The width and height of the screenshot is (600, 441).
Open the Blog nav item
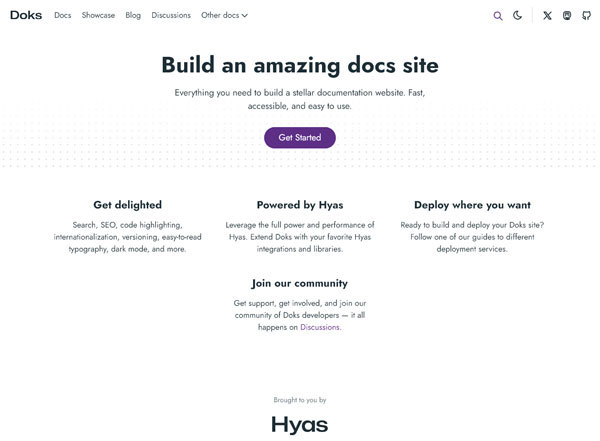pyautogui.click(x=133, y=15)
